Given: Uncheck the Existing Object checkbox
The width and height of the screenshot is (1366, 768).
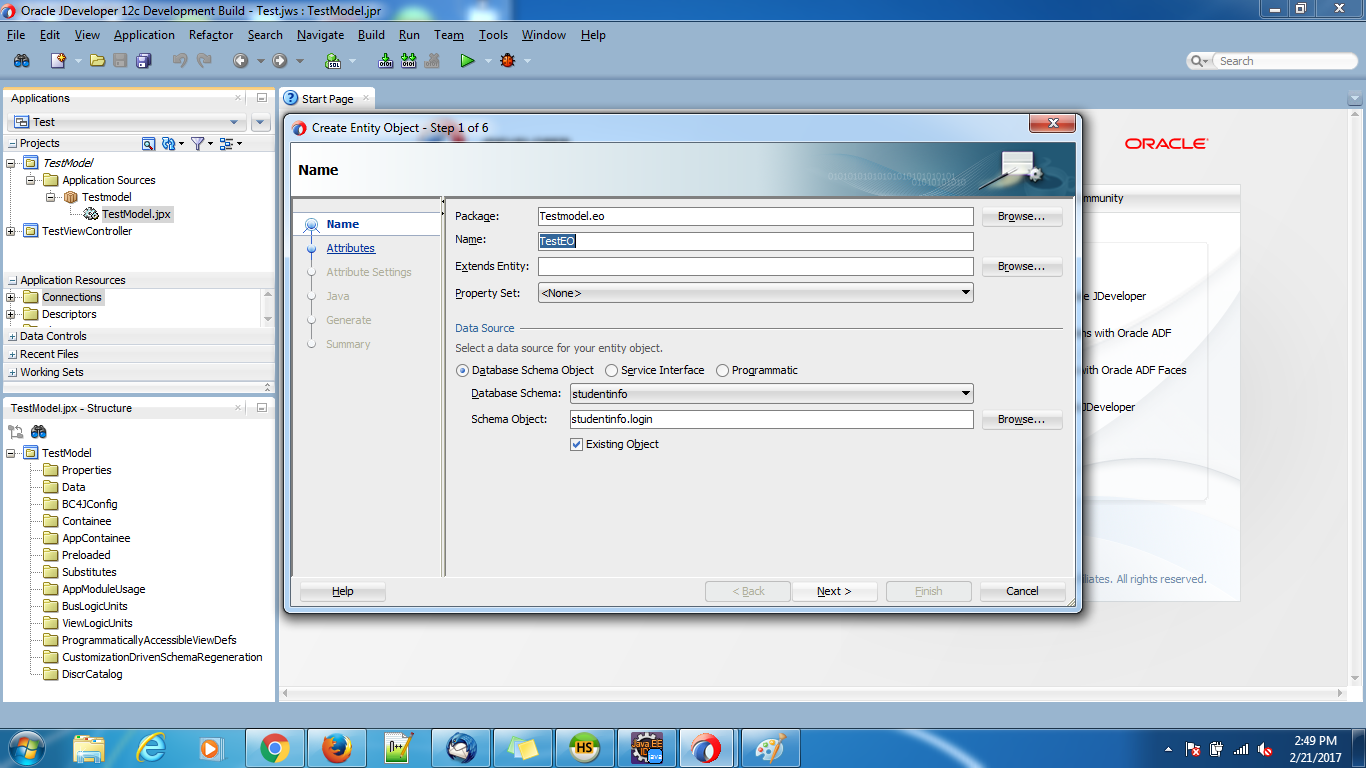Looking at the screenshot, I should [576, 444].
